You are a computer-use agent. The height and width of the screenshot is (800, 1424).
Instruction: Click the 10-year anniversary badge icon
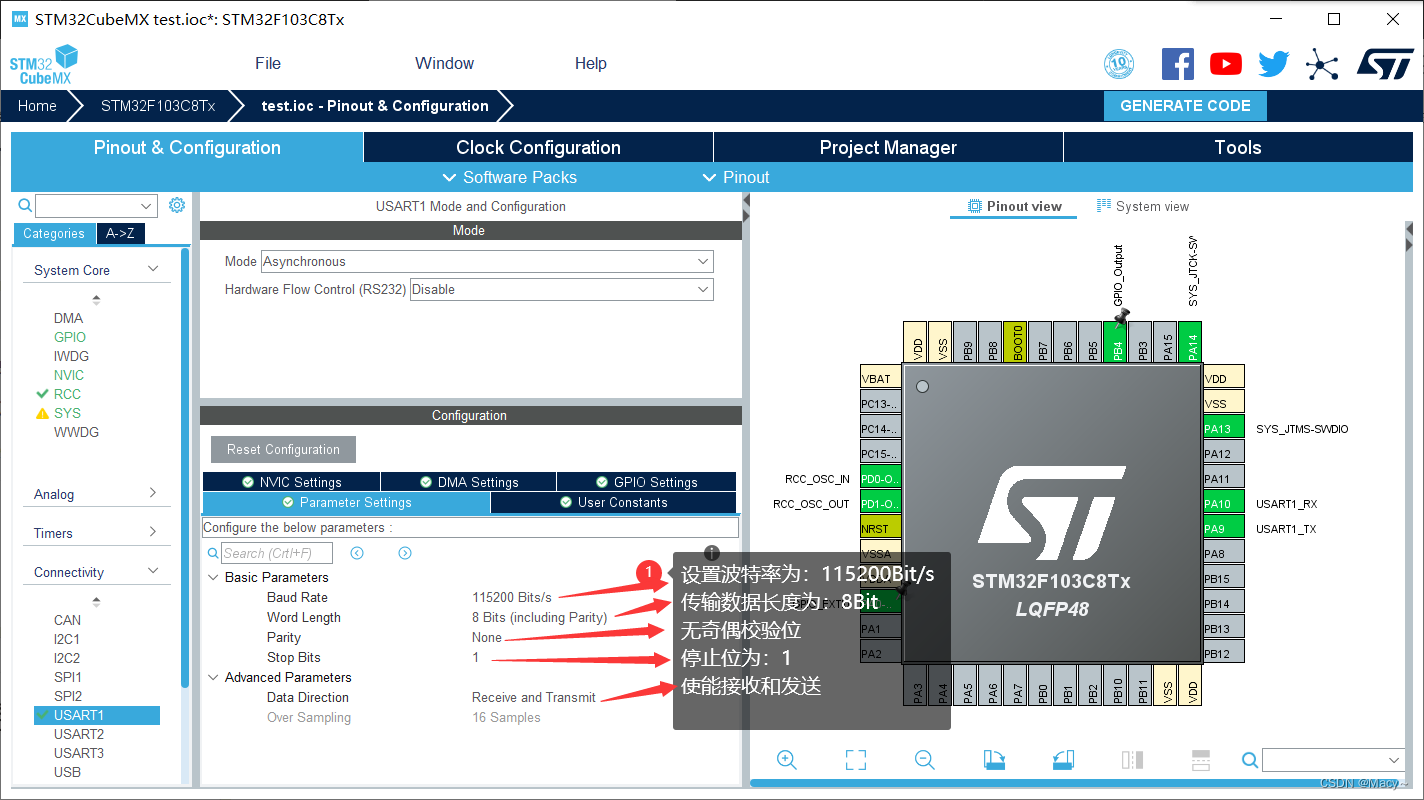pyautogui.click(x=1119, y=65)
